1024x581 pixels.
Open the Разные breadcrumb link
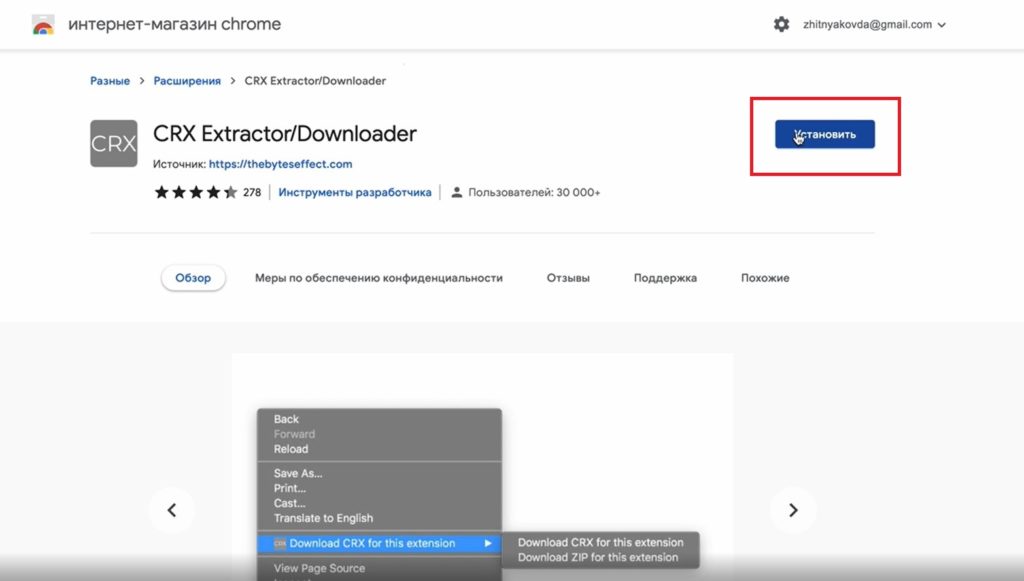pyautogui.click(x=110, y=81)
